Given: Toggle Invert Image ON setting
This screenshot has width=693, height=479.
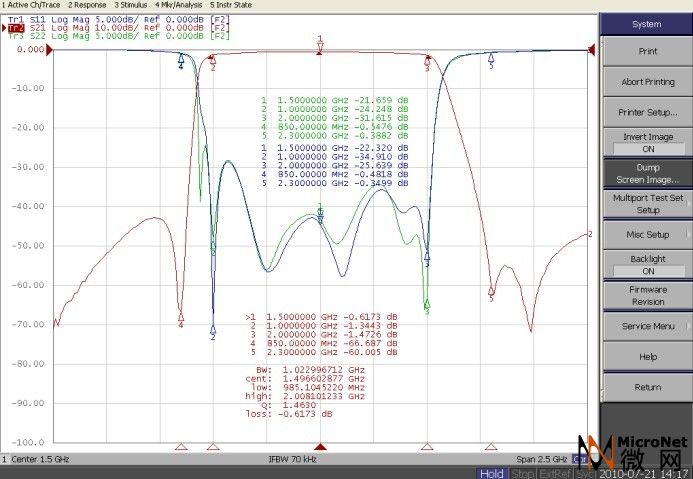Looking at the screenshot, I should point(647,143).
